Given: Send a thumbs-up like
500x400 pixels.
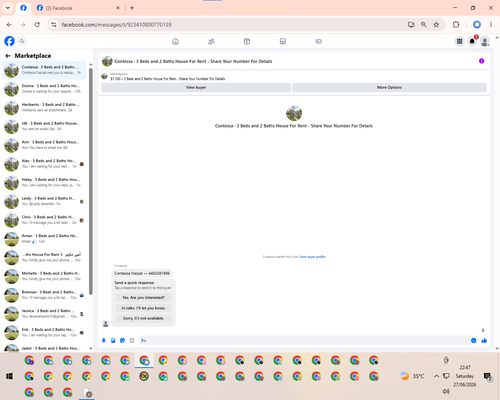Looking at the screenshot, I should 484,340.
